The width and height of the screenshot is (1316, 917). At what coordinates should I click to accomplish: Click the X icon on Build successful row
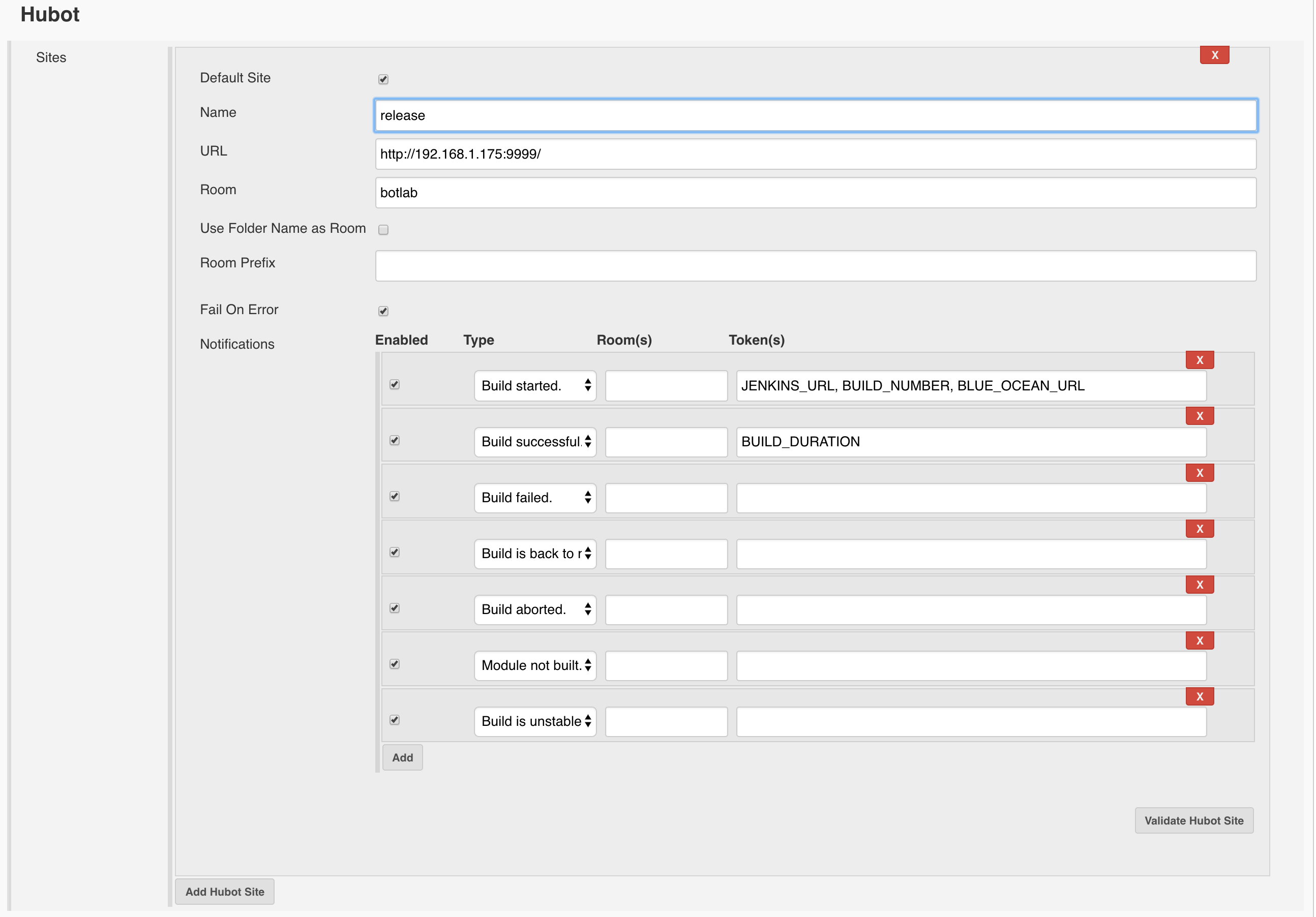pos(1200,416)
